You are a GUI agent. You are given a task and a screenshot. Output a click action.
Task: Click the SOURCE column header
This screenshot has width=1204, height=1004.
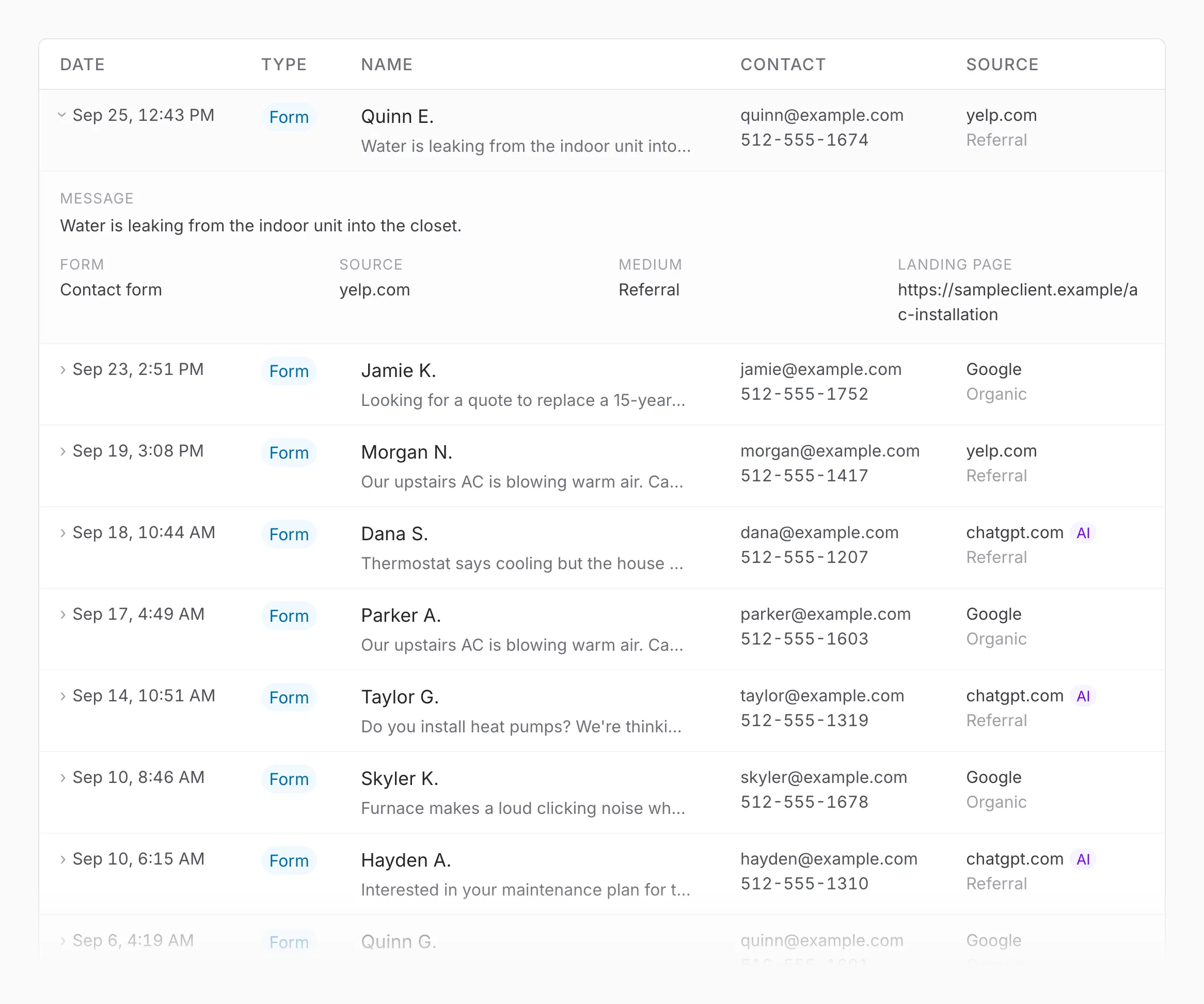(1002, 64)
